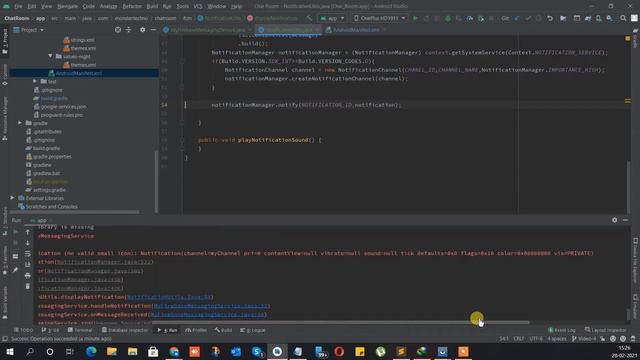Screen dimensions: 640x360
Task: Open the Database Inspector tool window
Action: tap(125, 330)
